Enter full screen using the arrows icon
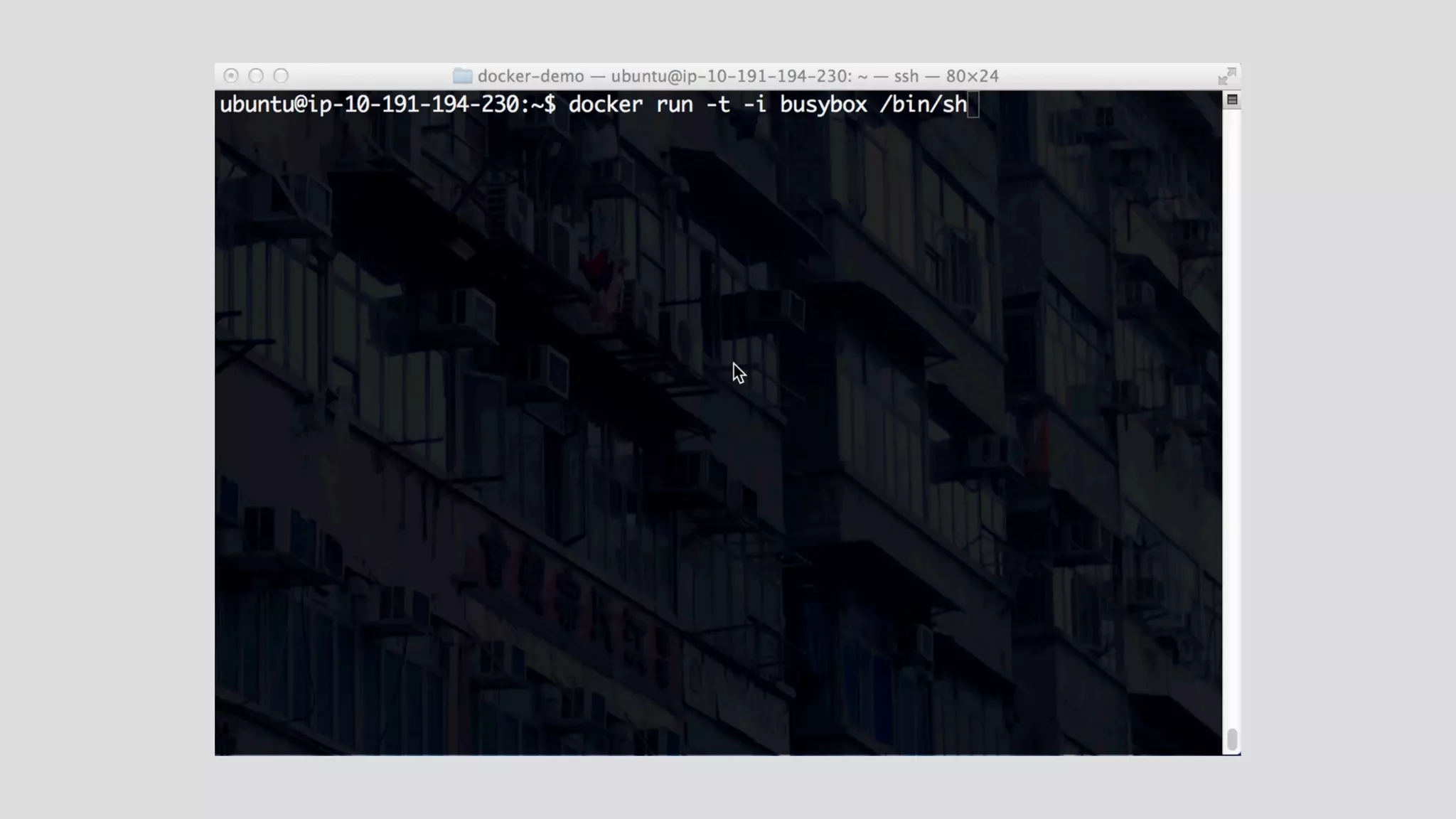The height and width of the screenshot is (819, 1456). pyautogui.click(x=1226, y=76)
